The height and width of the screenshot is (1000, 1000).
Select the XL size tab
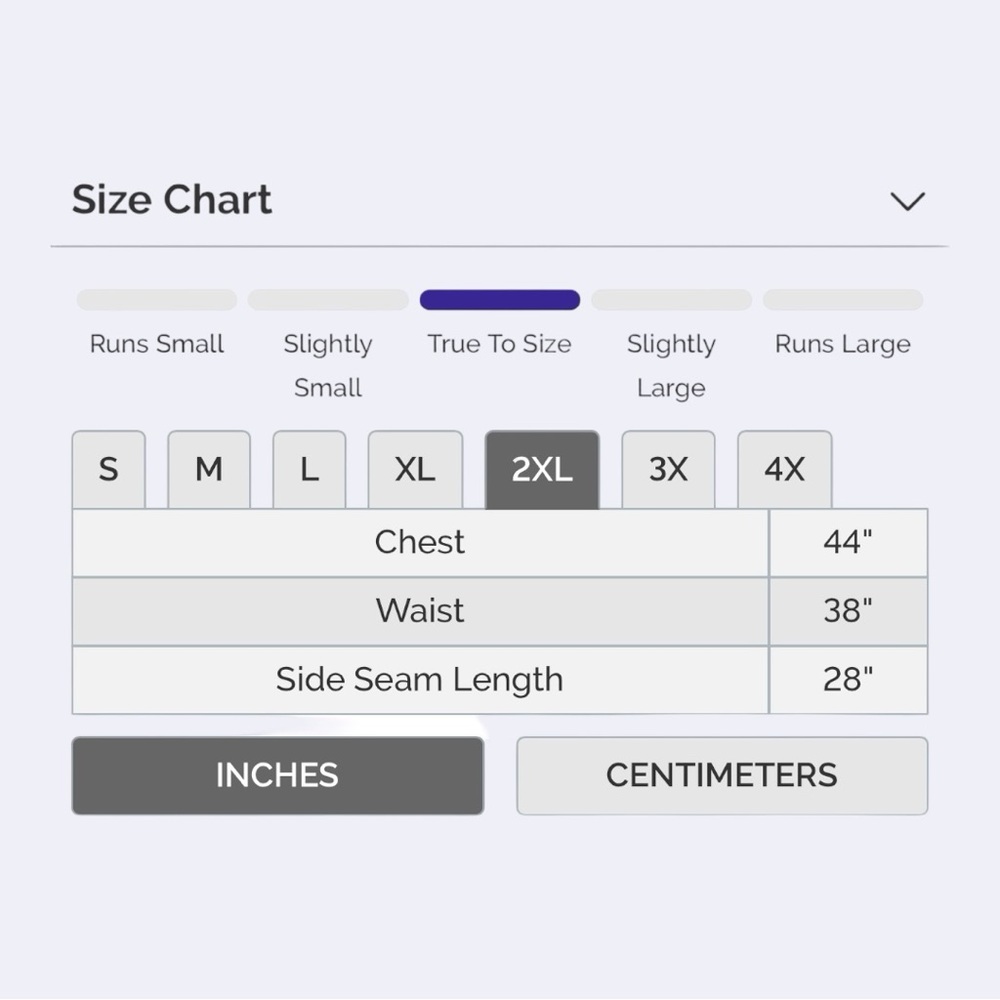[x=415, y=469]
